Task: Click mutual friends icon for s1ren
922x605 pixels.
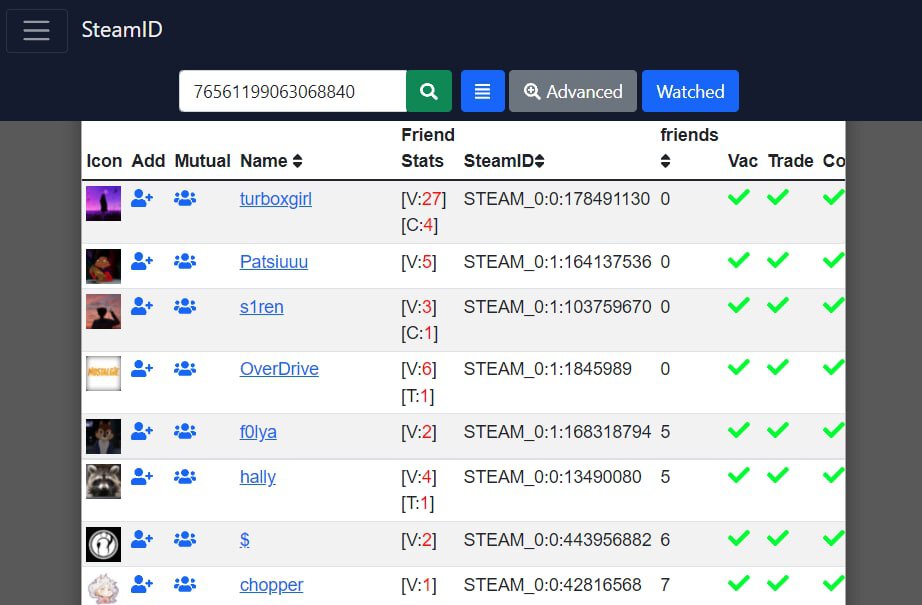Action: [185, 307]
